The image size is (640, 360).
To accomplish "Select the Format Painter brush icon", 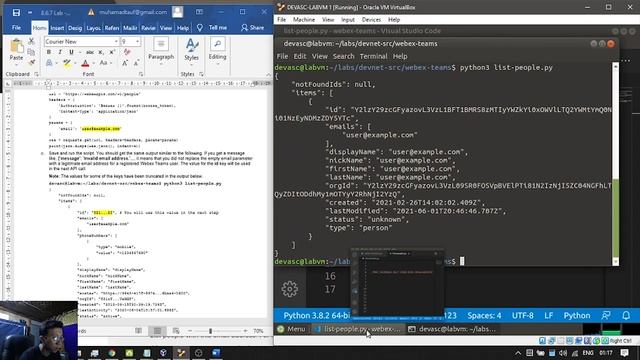I will tap(31, 62).
